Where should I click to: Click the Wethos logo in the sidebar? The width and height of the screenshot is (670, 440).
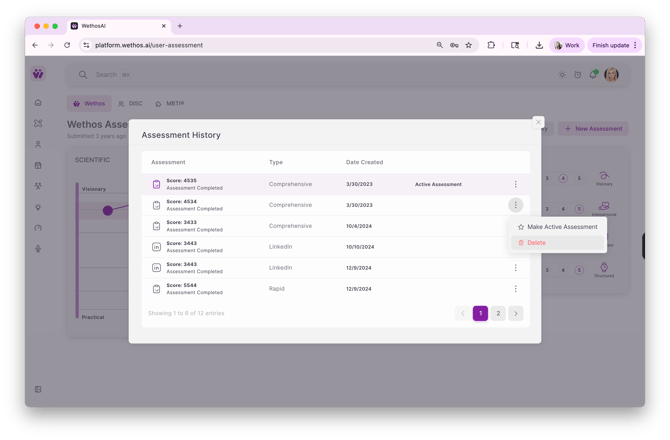tap(38, 74)
